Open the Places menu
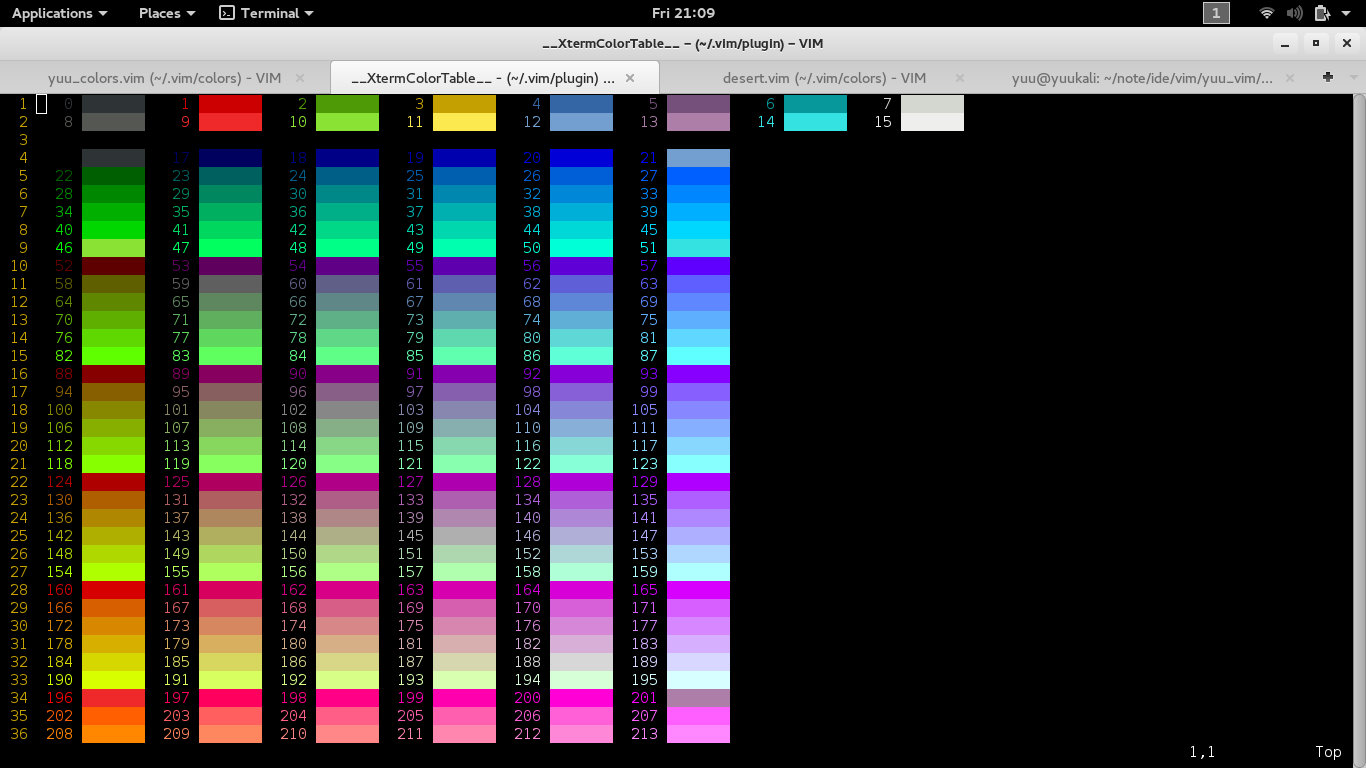Image resolution: width=1366 pixels, height=768 pixels. pyautogui.click(x=167, y=13)
